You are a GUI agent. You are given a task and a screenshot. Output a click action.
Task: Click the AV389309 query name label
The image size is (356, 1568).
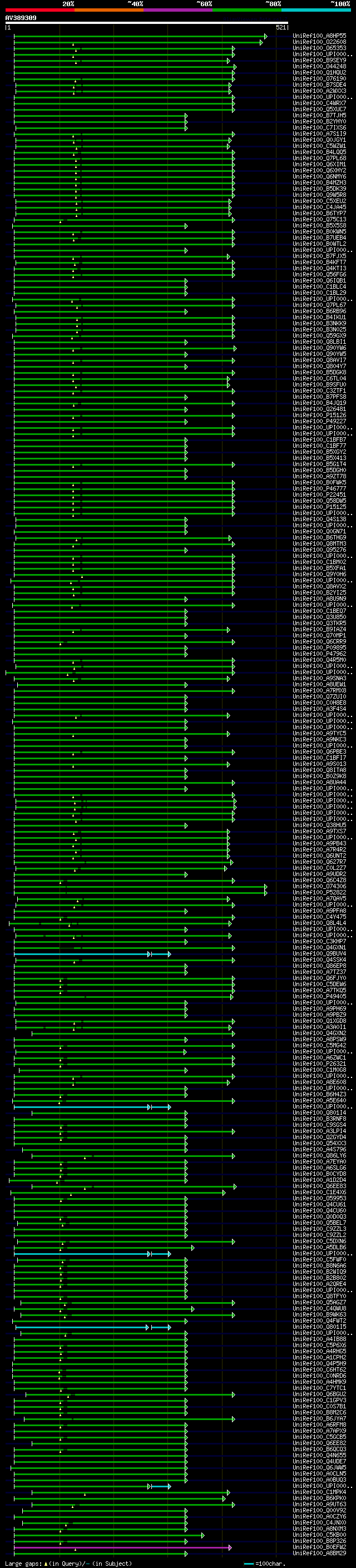(21, 18)
